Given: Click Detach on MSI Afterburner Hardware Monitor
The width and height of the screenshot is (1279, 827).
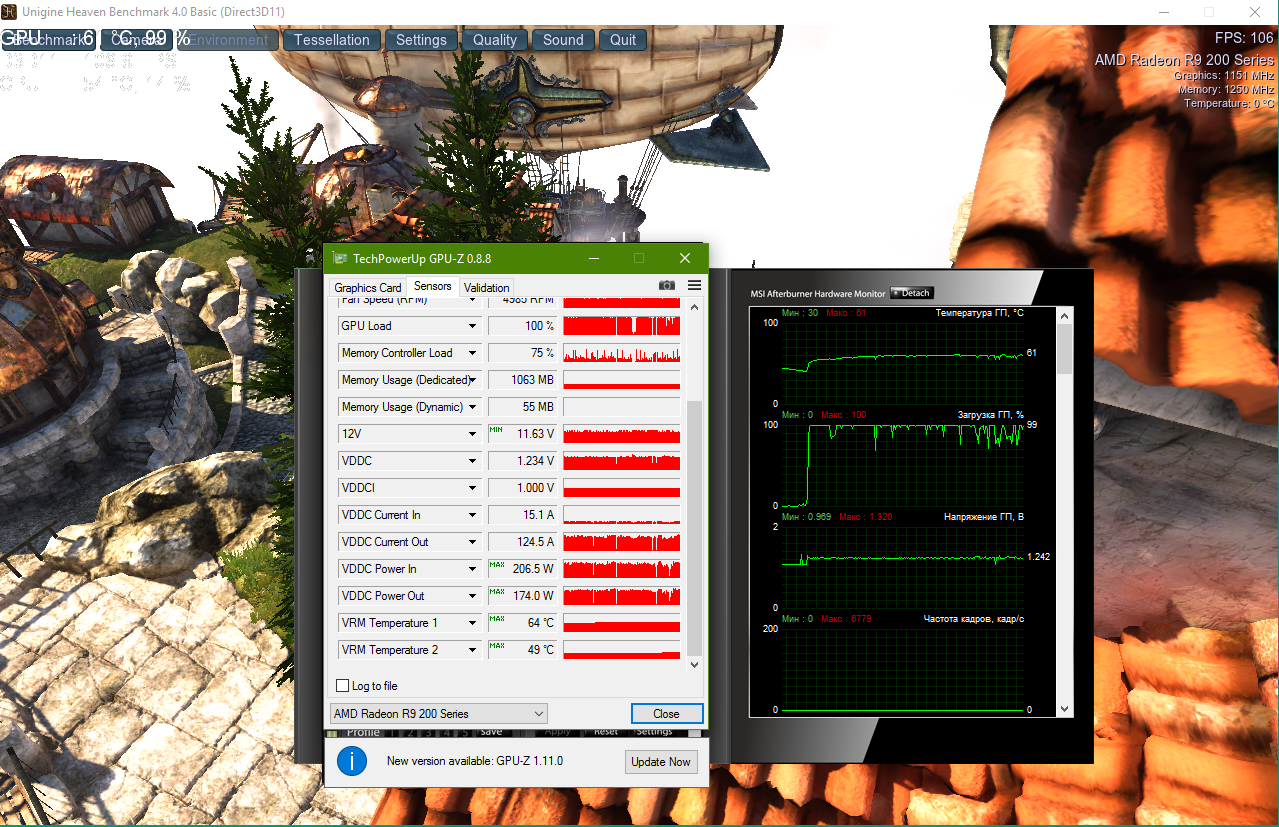Looking at the screenshot, I should [x=911, y=293].
